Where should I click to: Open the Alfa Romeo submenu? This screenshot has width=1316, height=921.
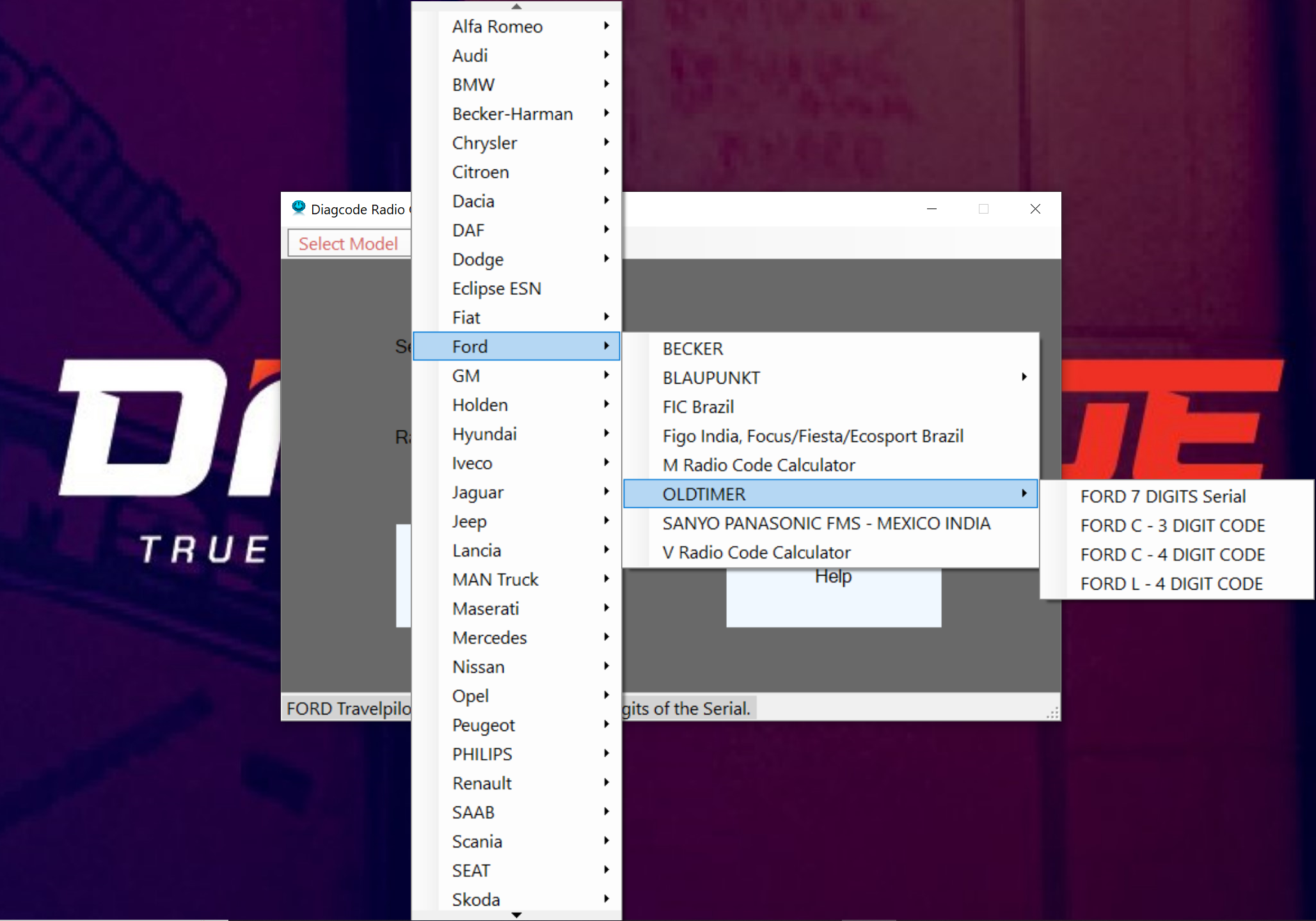tap(516, 26)
